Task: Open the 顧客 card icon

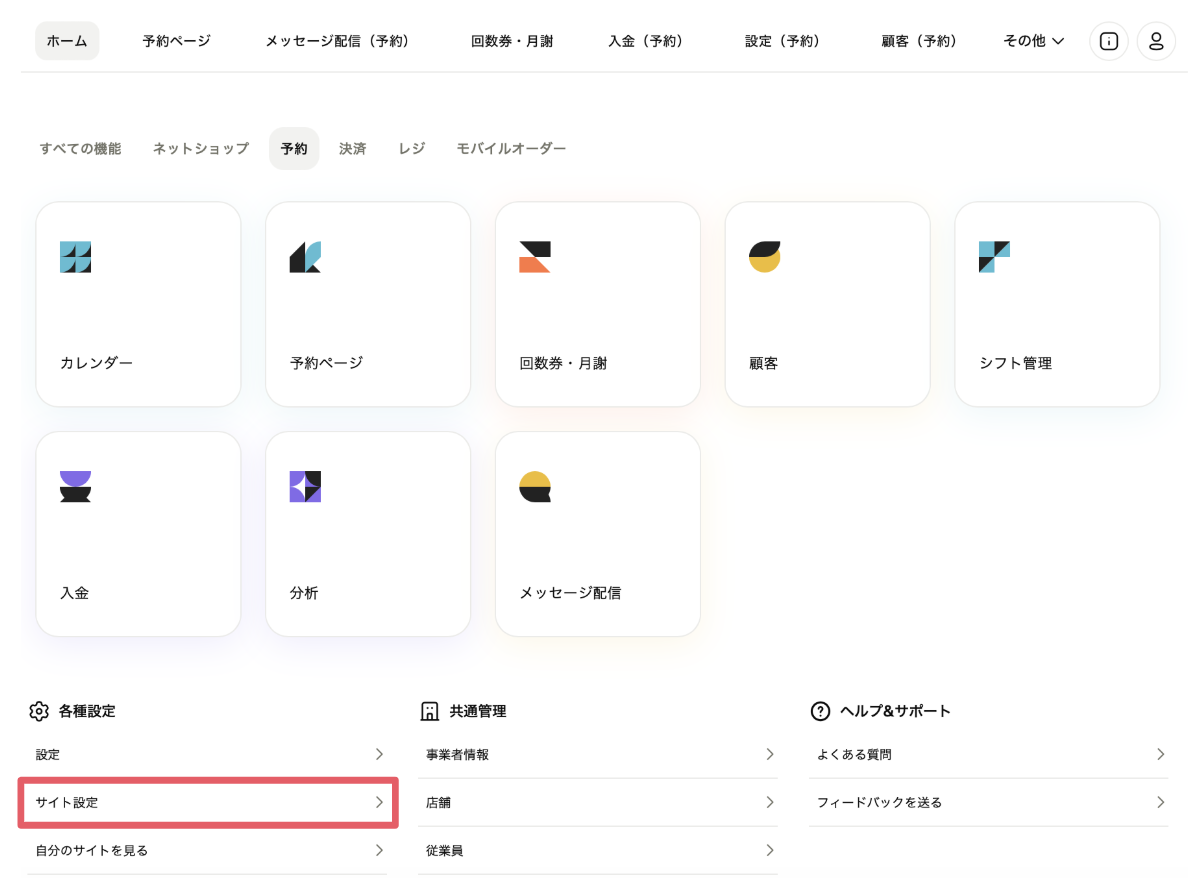Action: pos(765,257)
